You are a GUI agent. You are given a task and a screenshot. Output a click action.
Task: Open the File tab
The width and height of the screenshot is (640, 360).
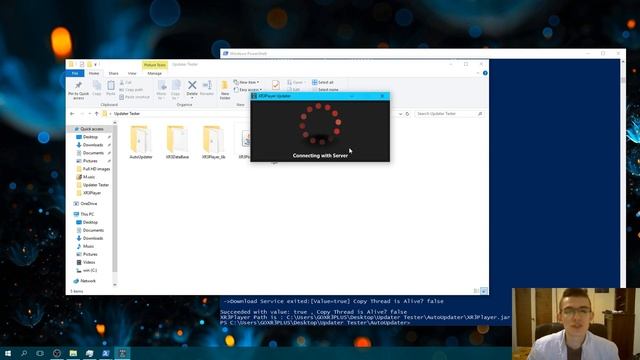tap(75, 73)
